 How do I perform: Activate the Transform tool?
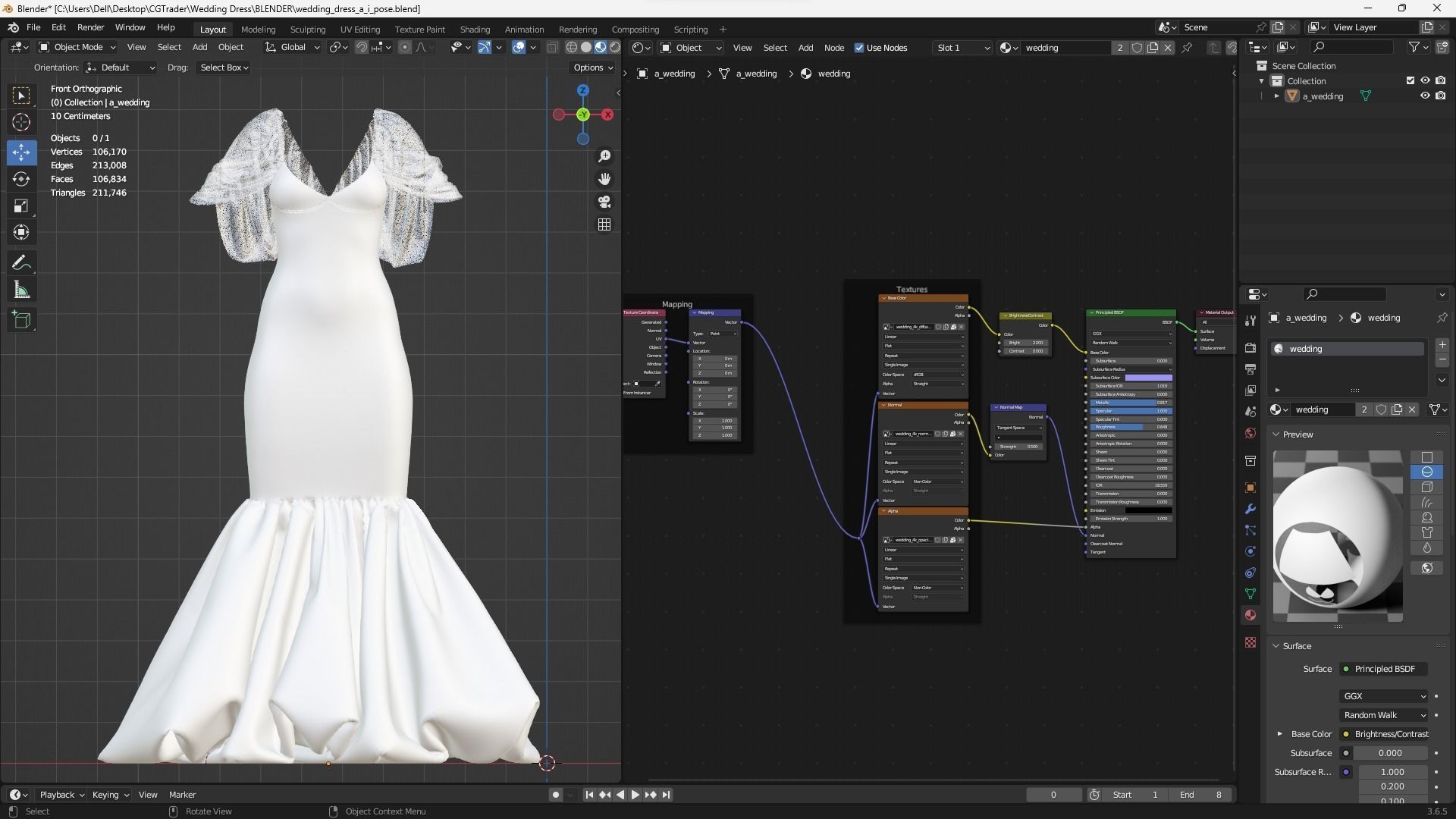coord(21,233)
